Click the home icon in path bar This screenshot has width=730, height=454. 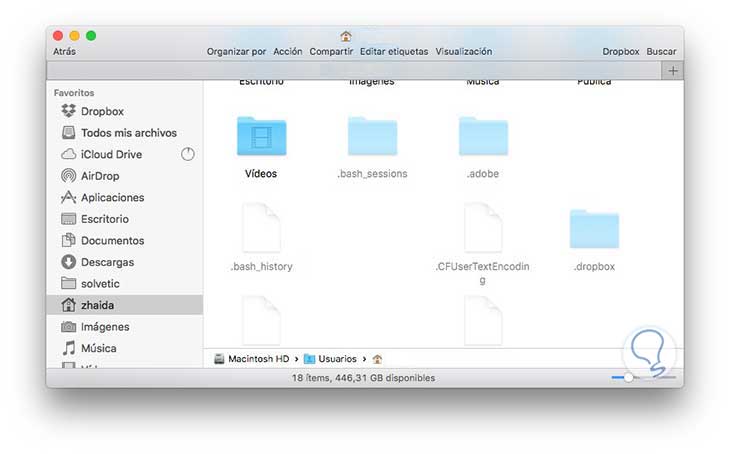(377, 359)
